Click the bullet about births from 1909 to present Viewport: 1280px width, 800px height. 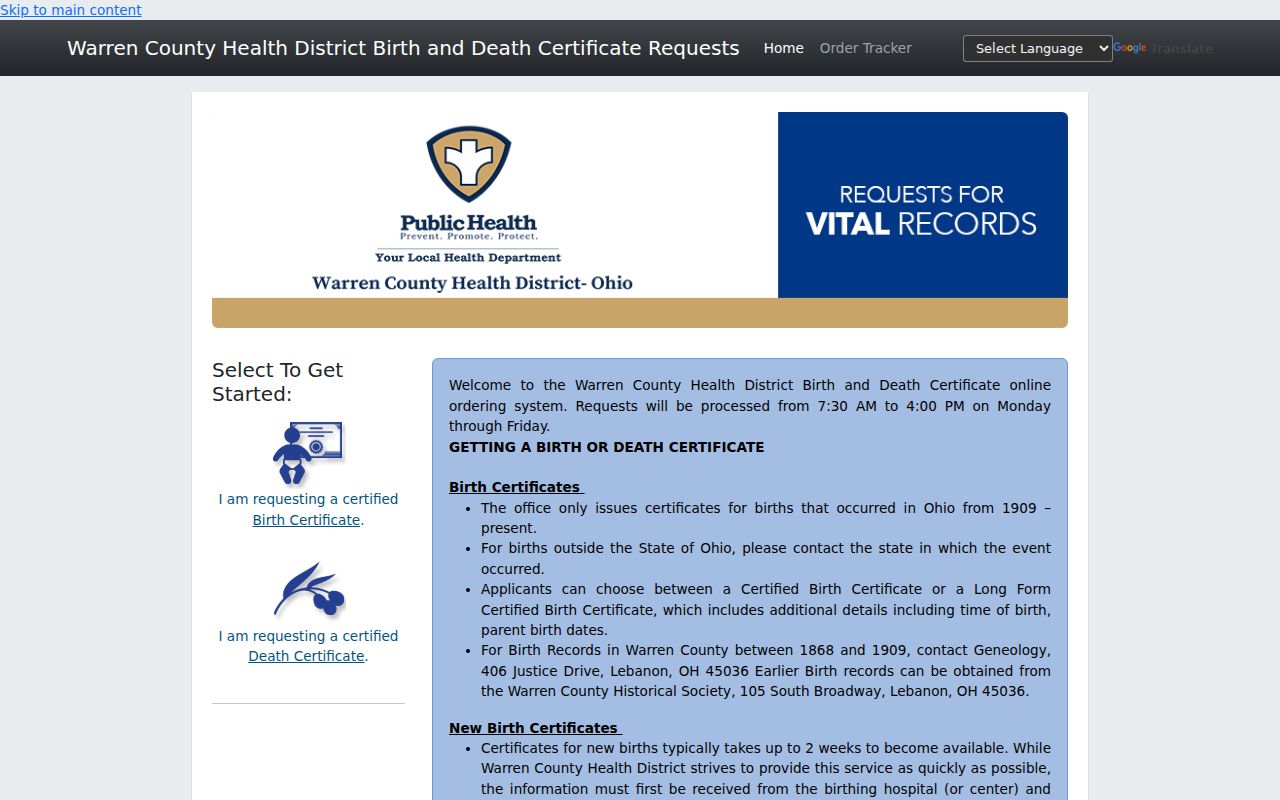tap(766, 518)
